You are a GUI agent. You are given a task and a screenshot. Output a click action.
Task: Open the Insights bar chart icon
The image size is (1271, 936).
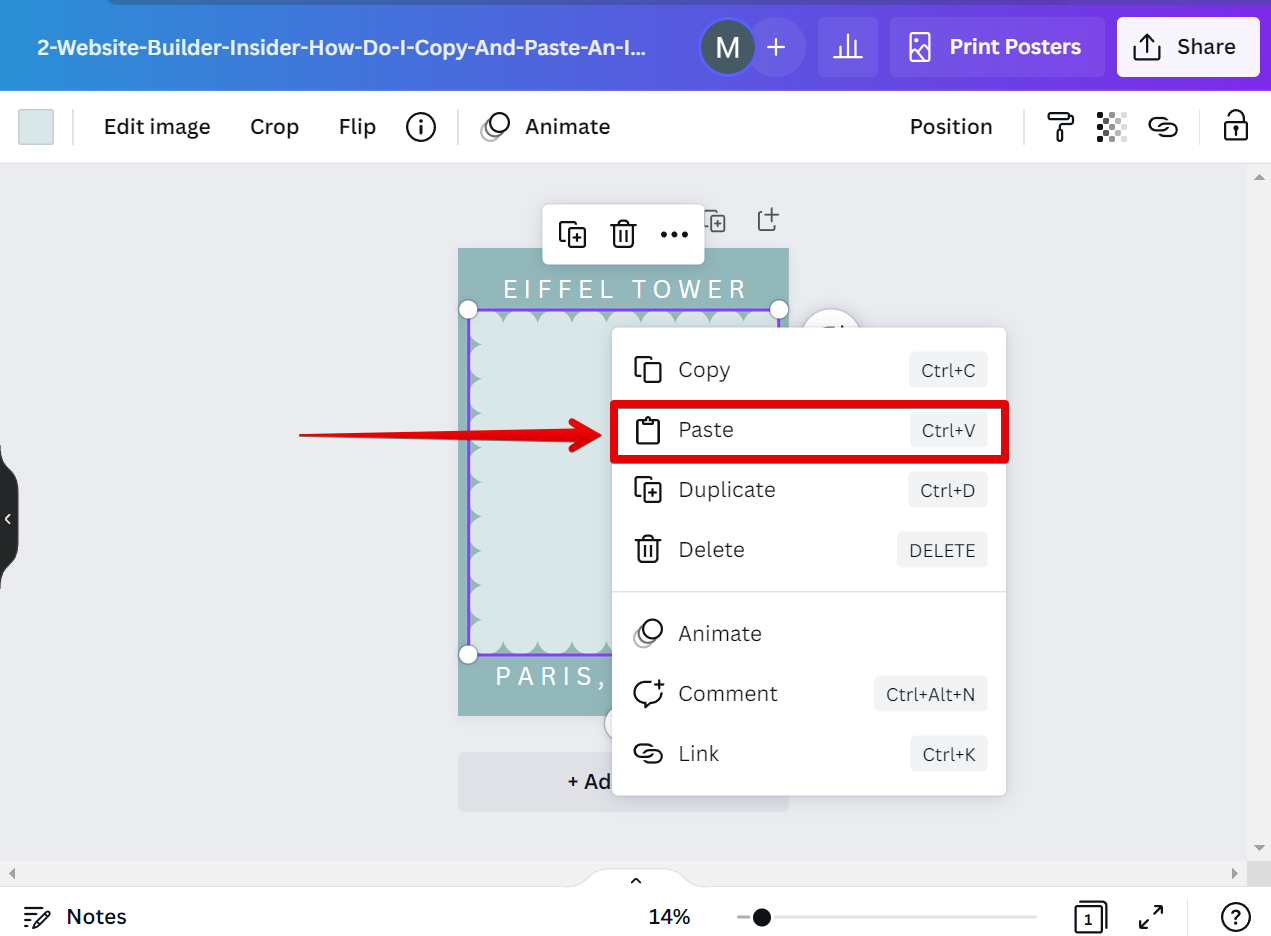(x=847, y=47)
